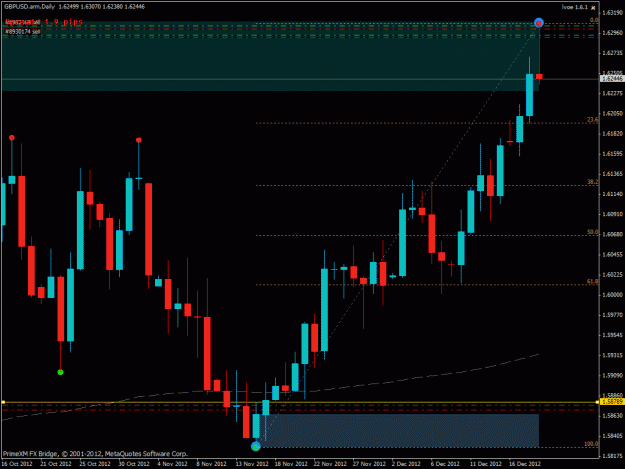Screen dimensions: 625x469
Task: Select the #8930174 sell order label
Action: click(x=23, y=31)
